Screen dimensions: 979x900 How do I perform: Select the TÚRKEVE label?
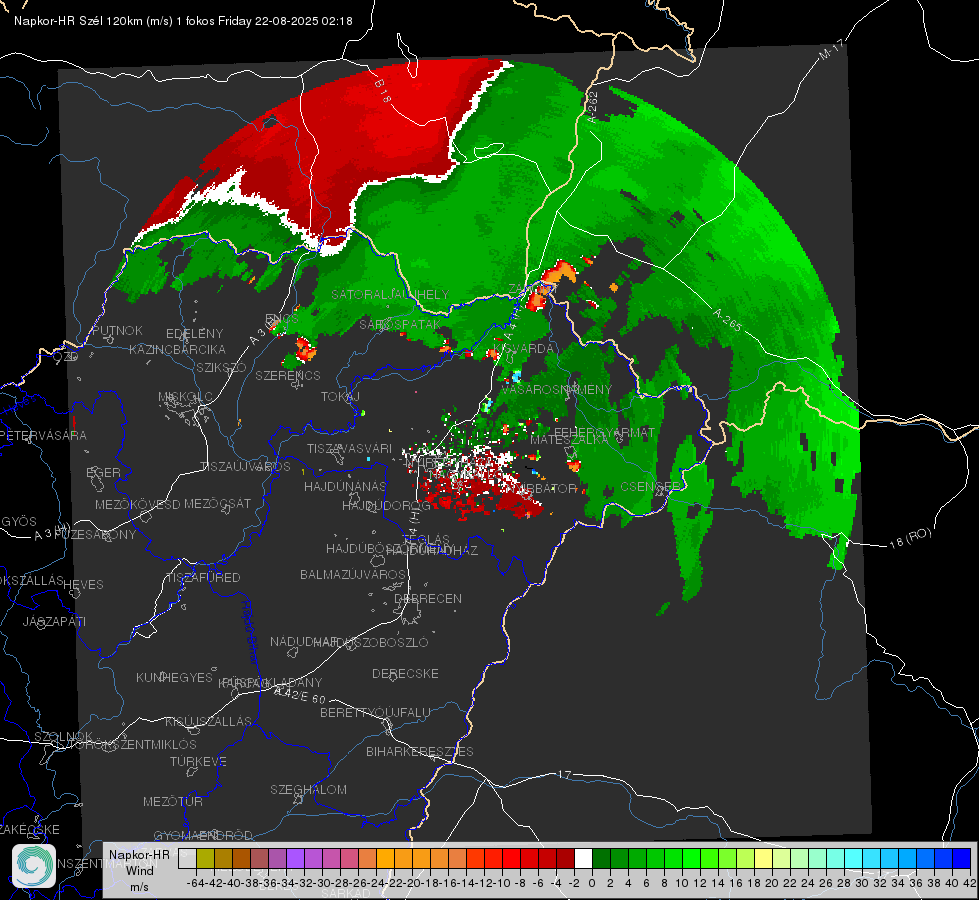pos(198,762)
